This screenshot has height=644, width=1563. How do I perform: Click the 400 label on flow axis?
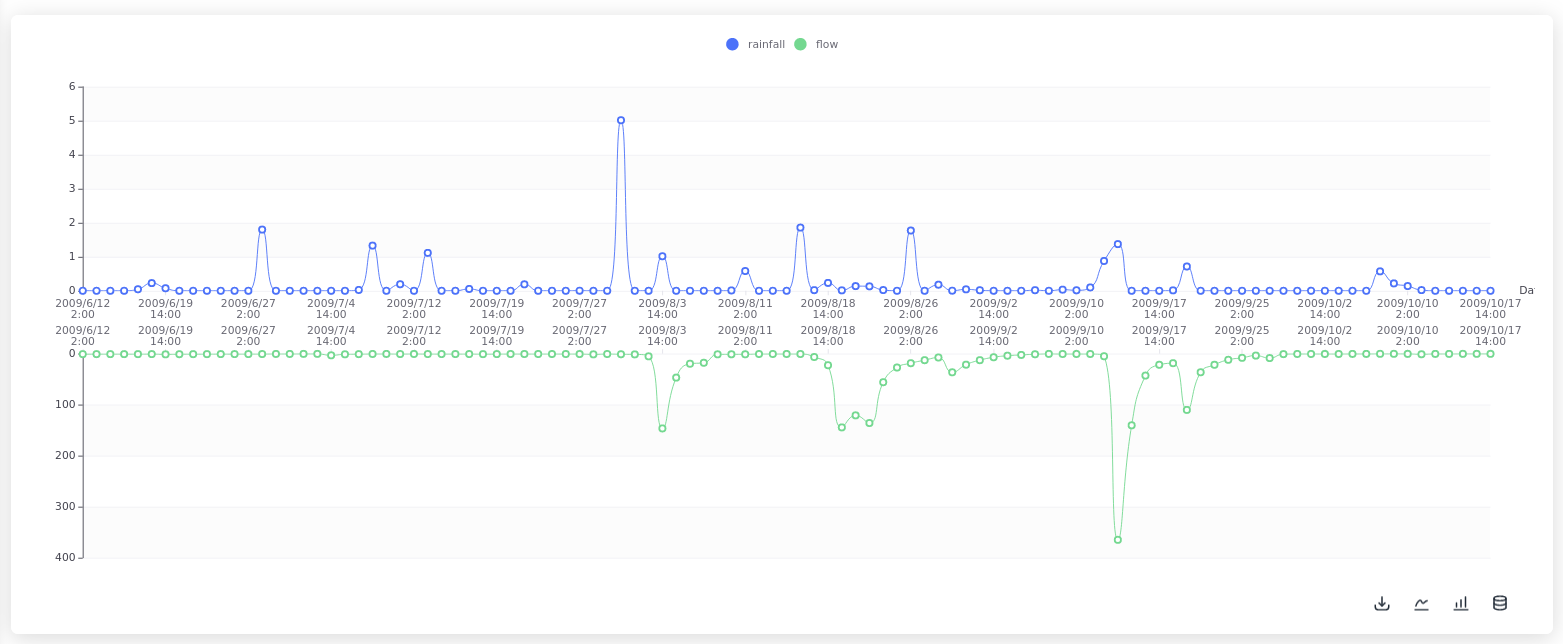65,557
